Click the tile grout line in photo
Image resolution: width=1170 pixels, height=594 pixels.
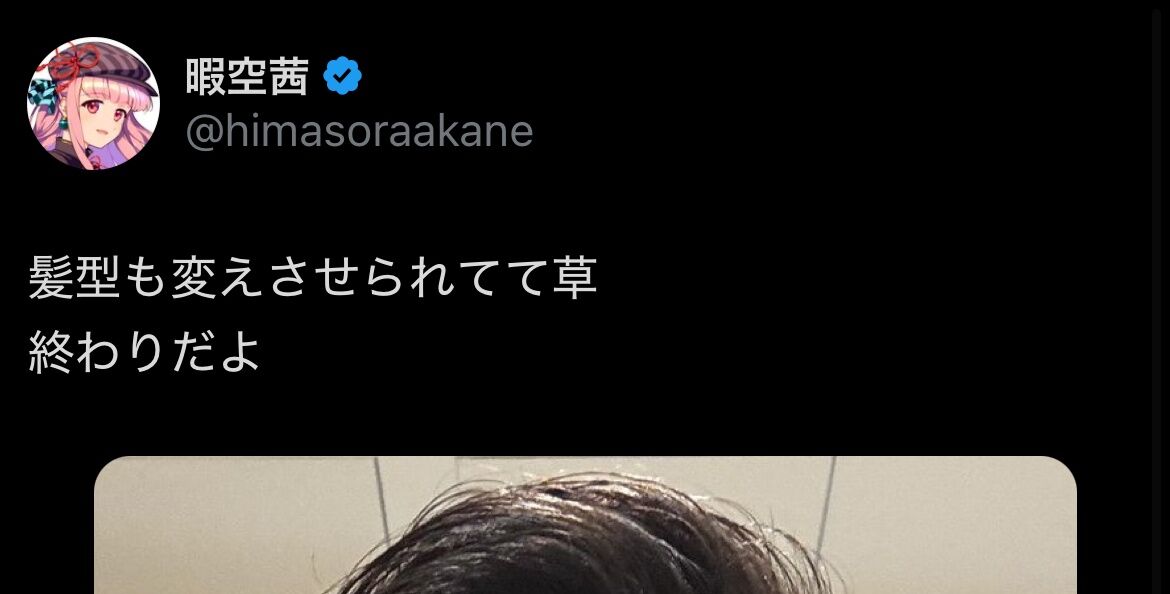click(381, 500)
